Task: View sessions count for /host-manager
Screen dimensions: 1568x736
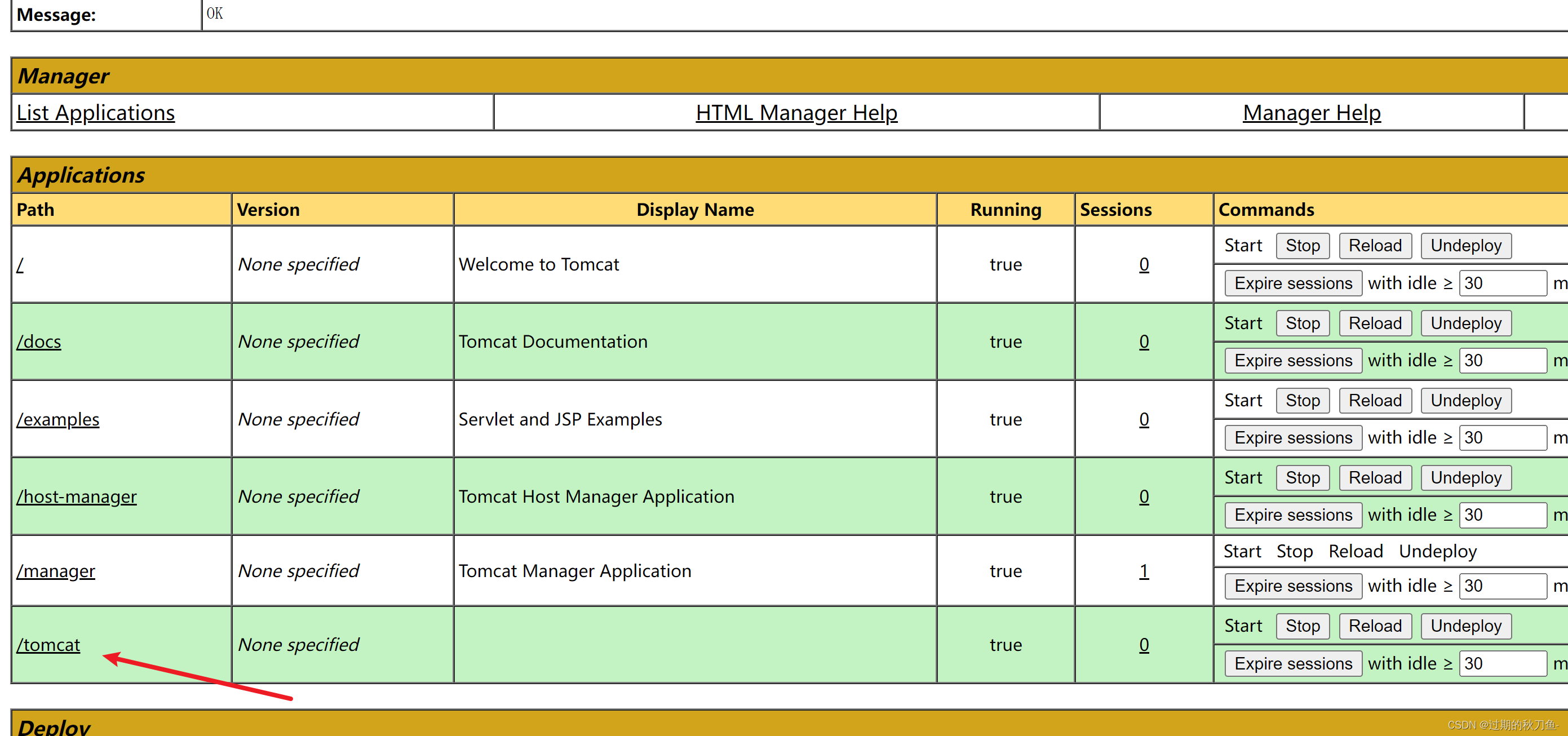Action: tap(1144, 496)
